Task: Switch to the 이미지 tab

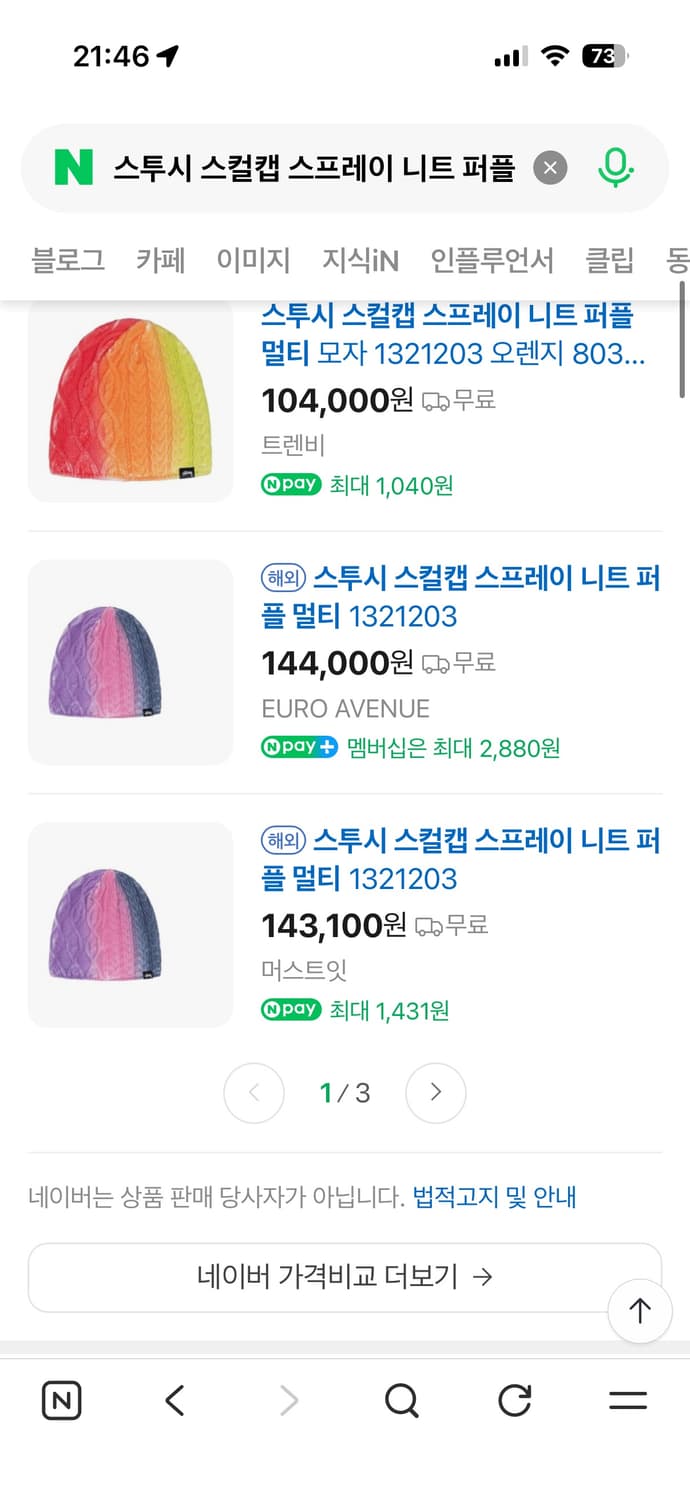Action: 253,260
